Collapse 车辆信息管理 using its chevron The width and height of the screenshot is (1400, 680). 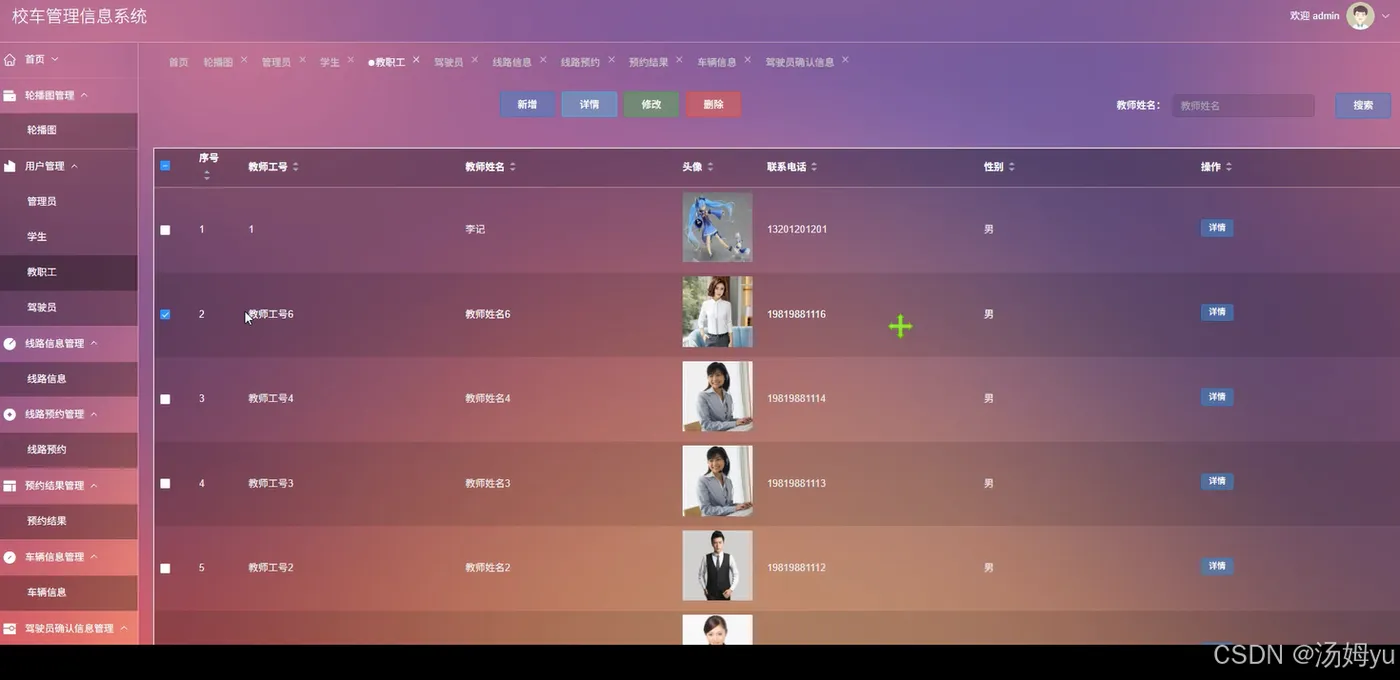tap(94, 557)
